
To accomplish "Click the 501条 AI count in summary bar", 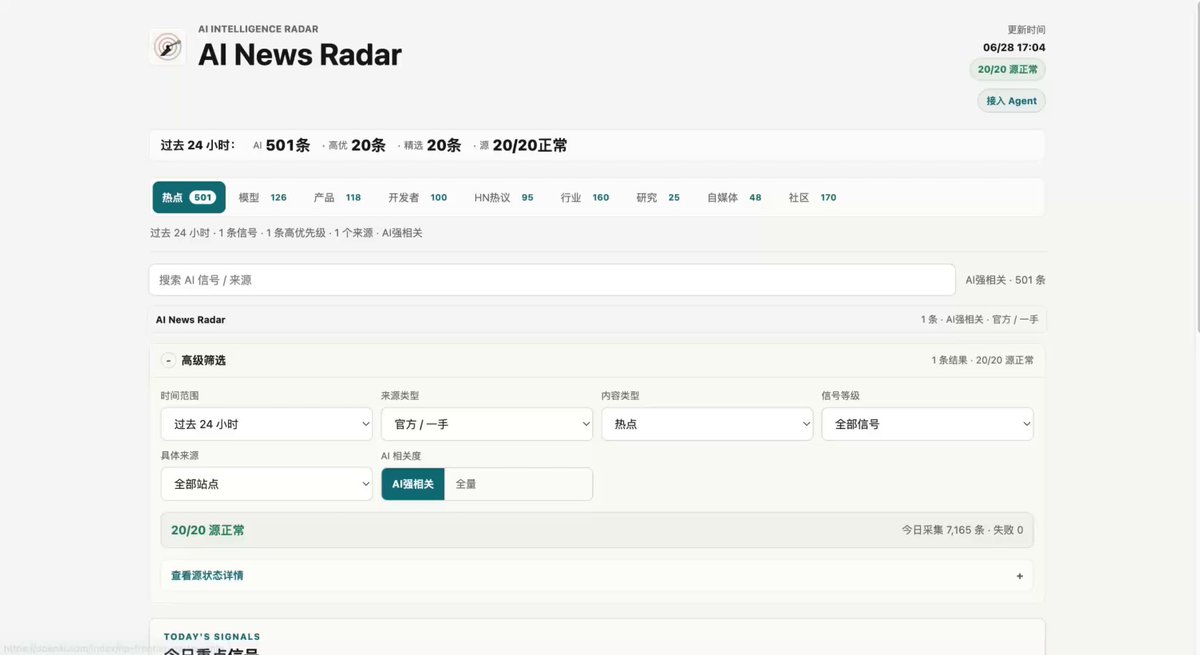I will point(288,145).
